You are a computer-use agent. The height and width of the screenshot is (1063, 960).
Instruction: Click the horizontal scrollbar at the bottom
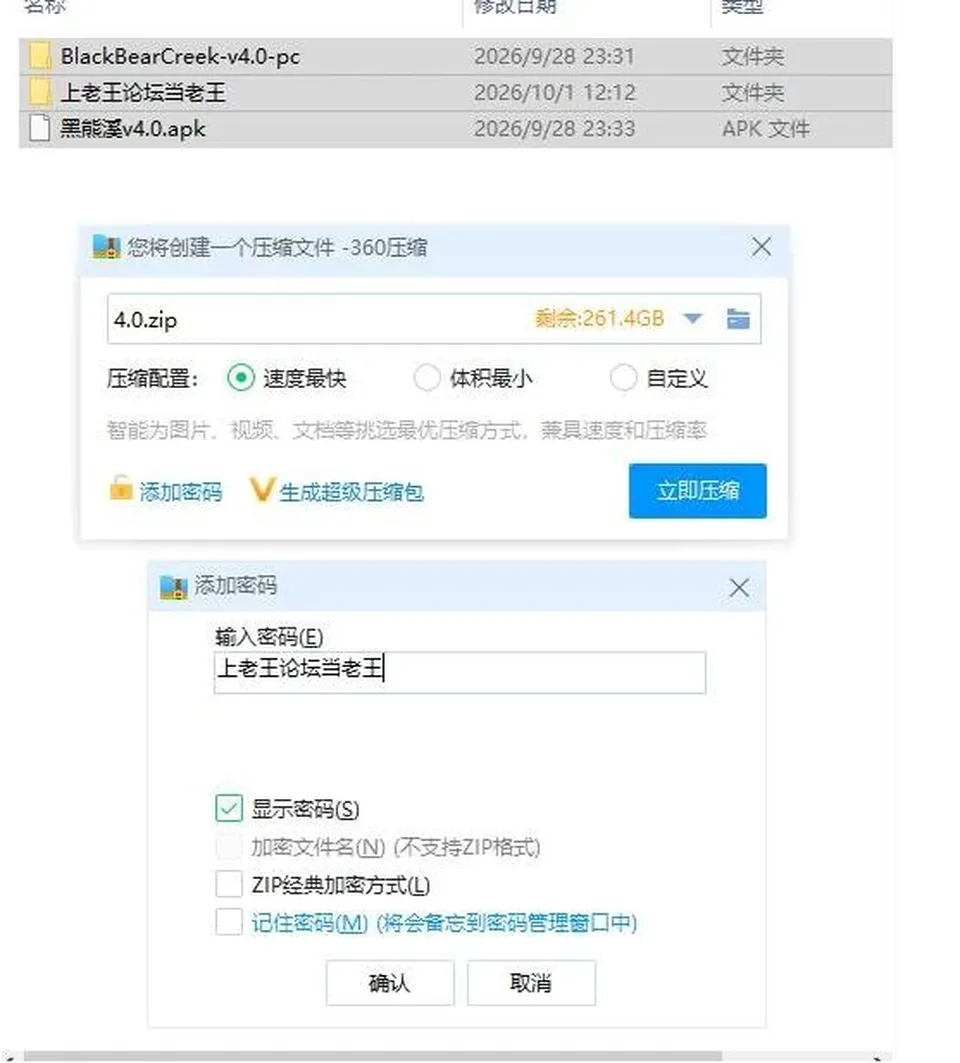[373, 1056]
